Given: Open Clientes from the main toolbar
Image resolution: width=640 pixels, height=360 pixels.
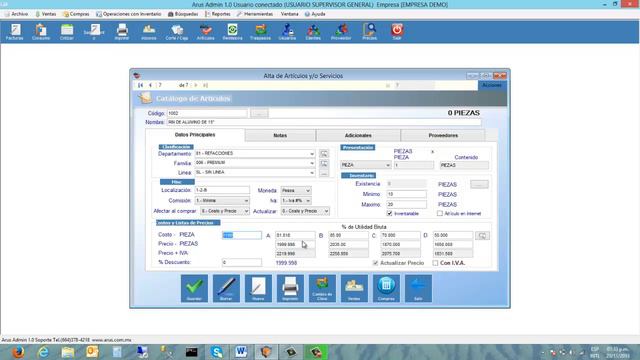Looking at the screenshot, I should point(313,32).
